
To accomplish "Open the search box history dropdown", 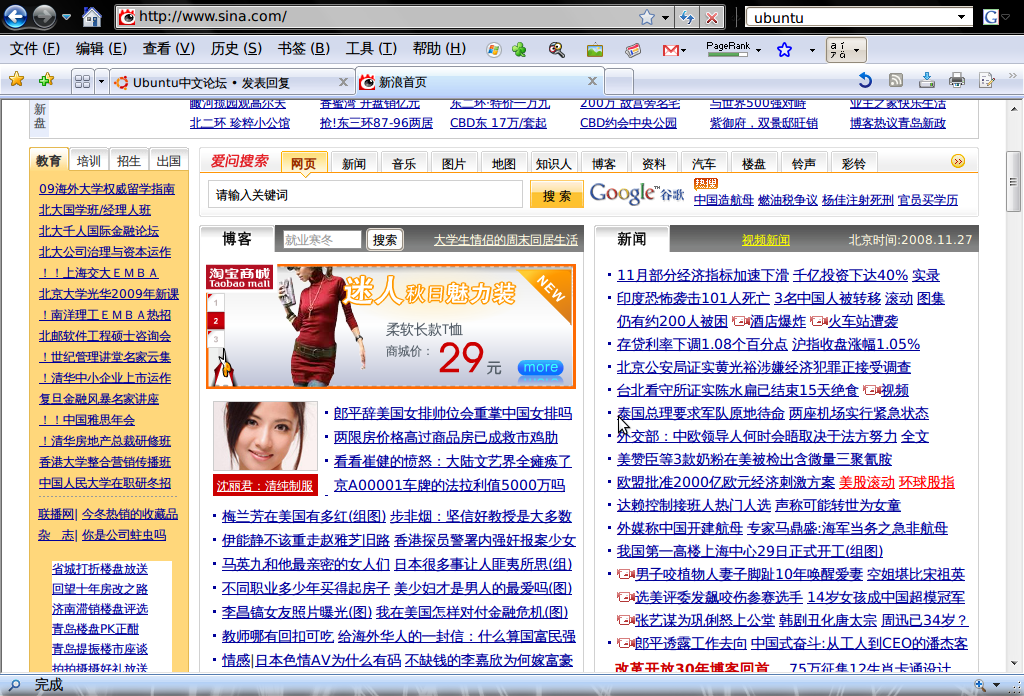I will [962, 18].
